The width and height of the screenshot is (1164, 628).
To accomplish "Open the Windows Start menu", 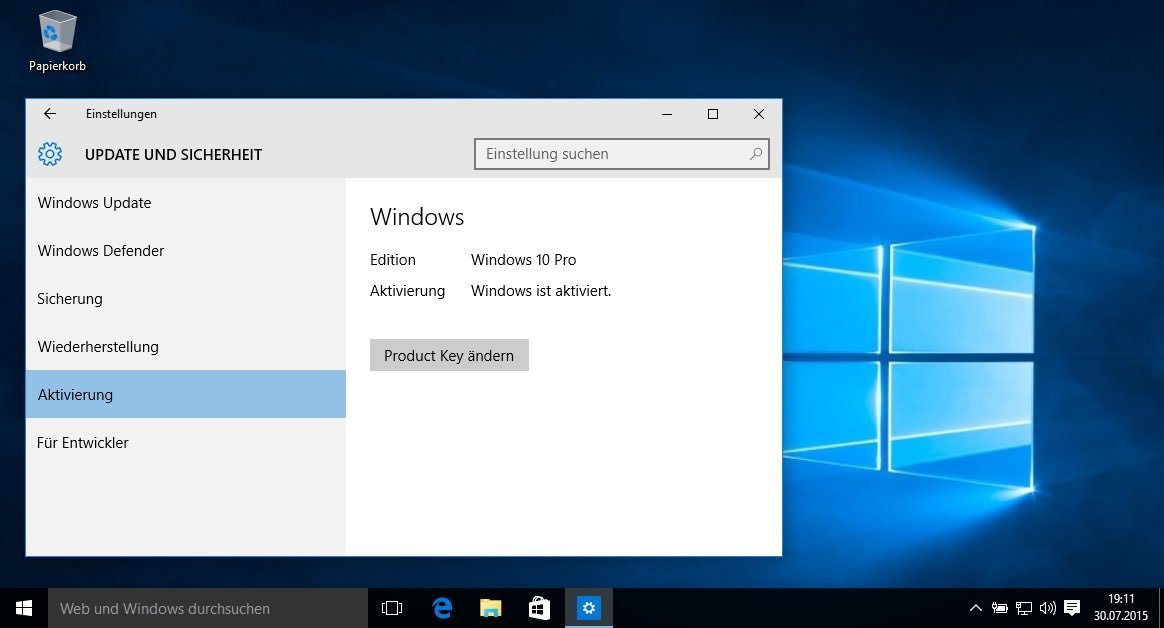I will click(24, 608).
